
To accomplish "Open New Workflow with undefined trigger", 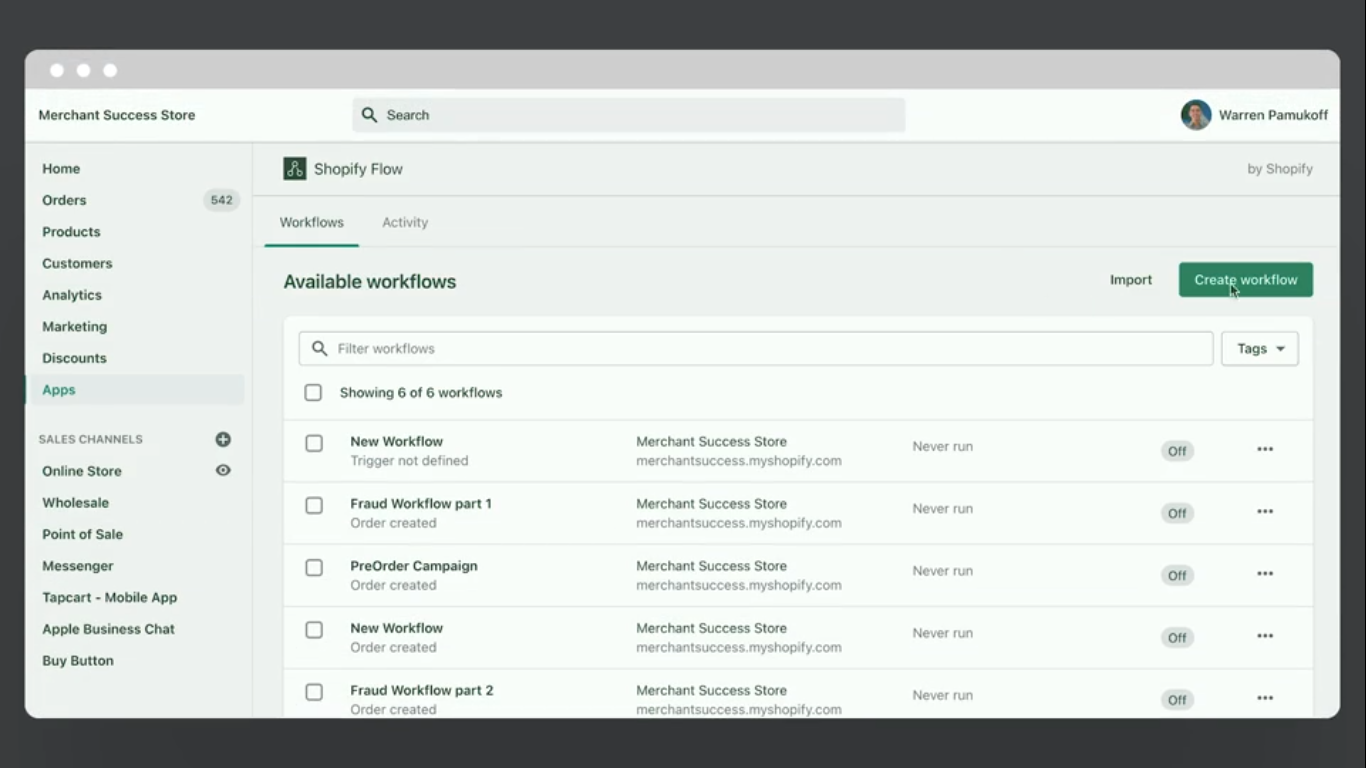I will pos(397,441).
